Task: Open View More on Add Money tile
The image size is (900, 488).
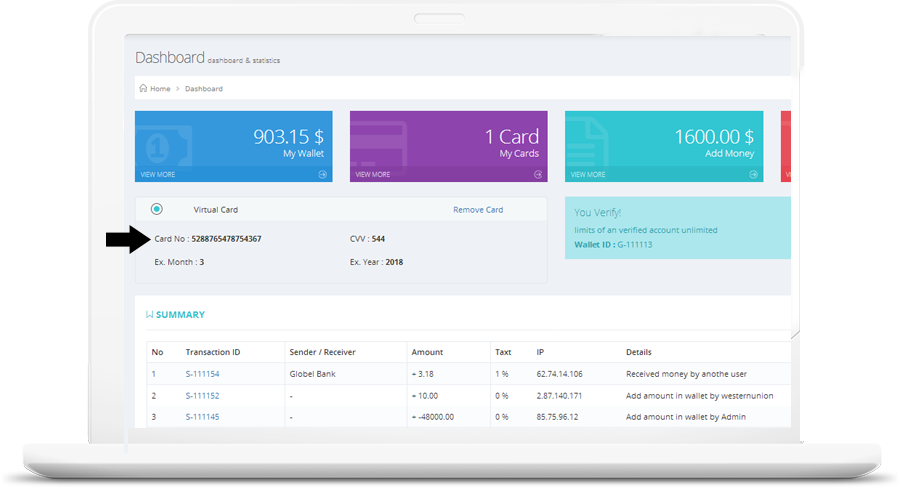Action: tap(590, 174)
